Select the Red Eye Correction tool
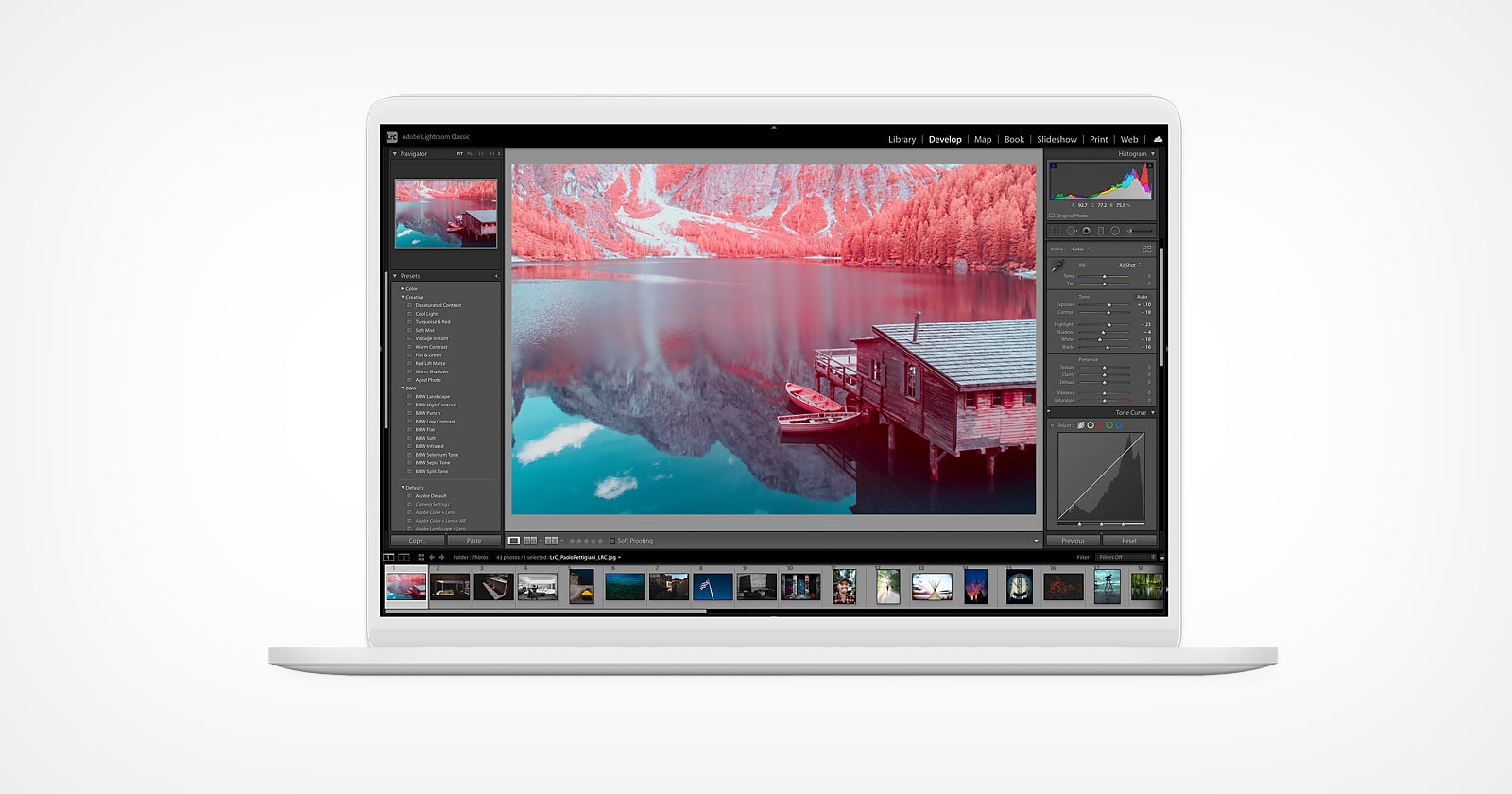Image resolution: width=1512 pixels, height=794 pixels. pos(1086,231)
